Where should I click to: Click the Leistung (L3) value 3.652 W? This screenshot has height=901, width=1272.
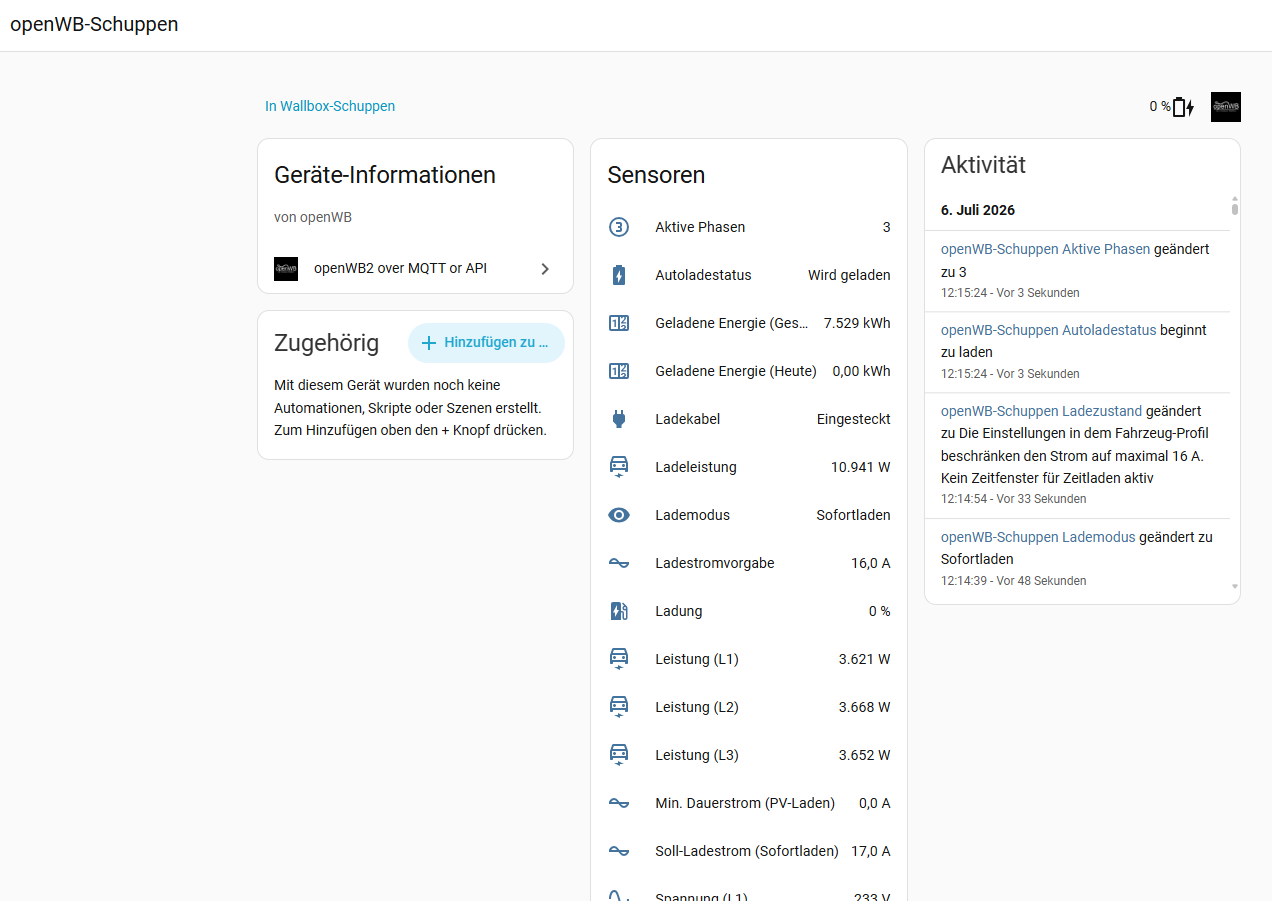864,755
